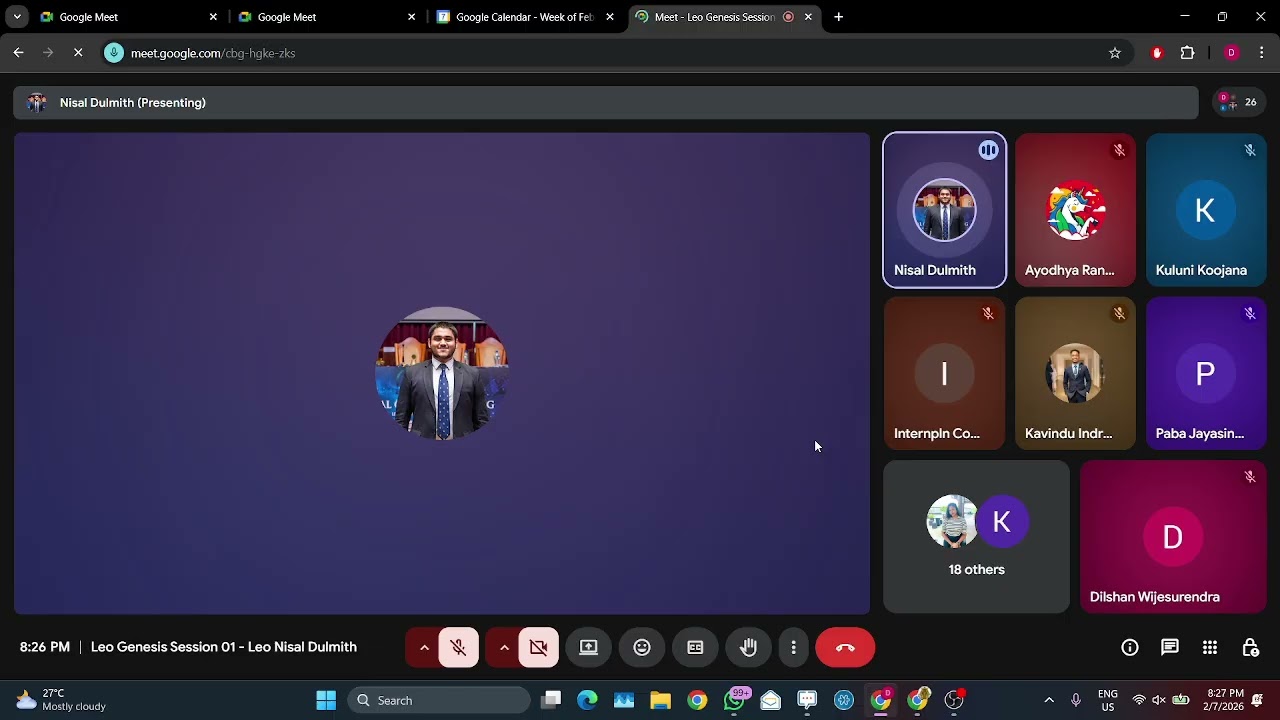Click the taskbar Search box
Viewport: 1280px width, 720px height.
tap(438, 700)
